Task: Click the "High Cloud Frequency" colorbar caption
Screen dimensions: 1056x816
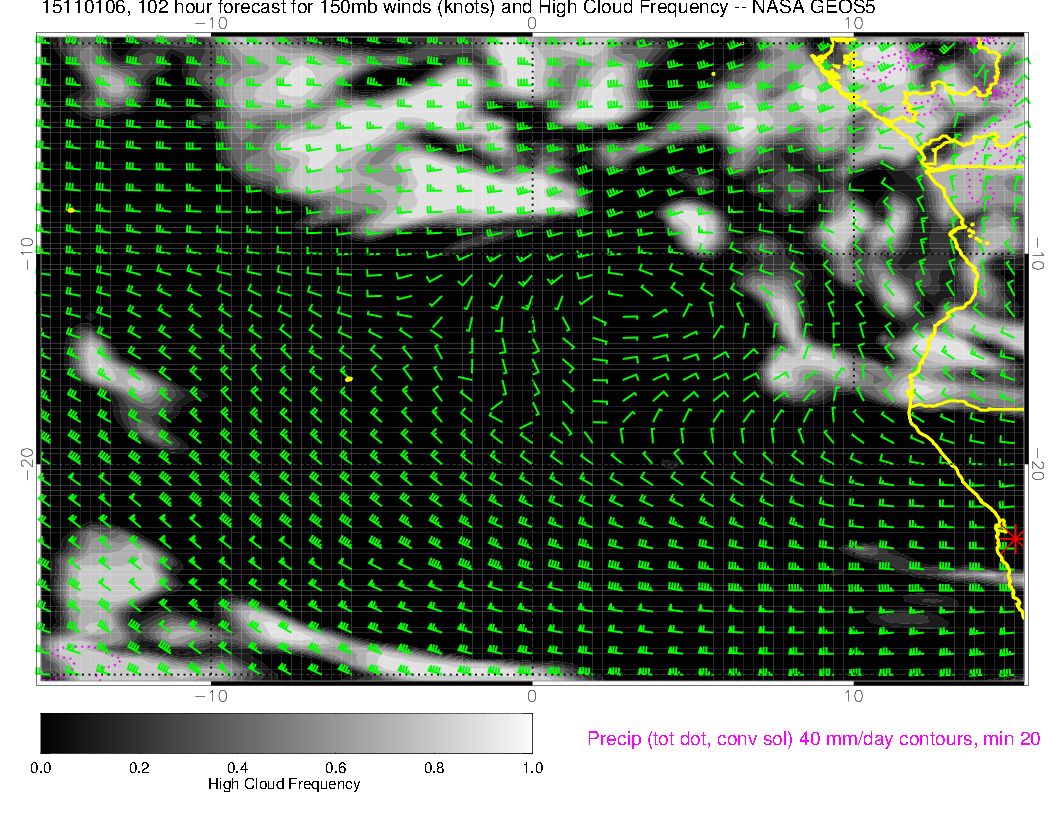Action: coord(284,785)
